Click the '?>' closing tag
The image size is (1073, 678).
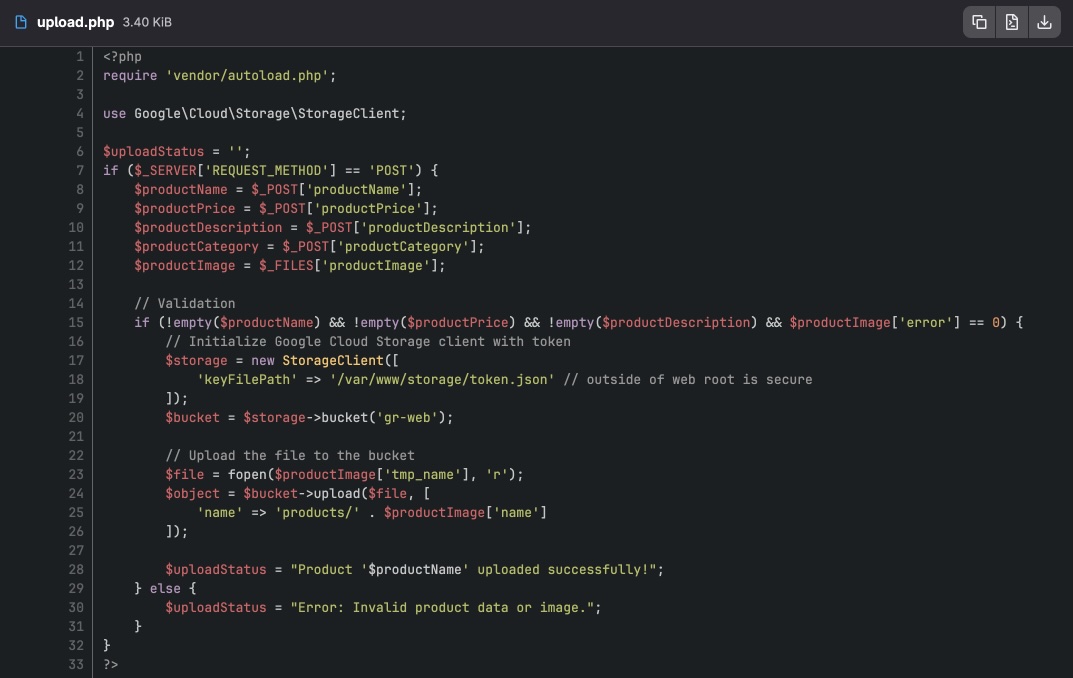click(x=111, y=664)
